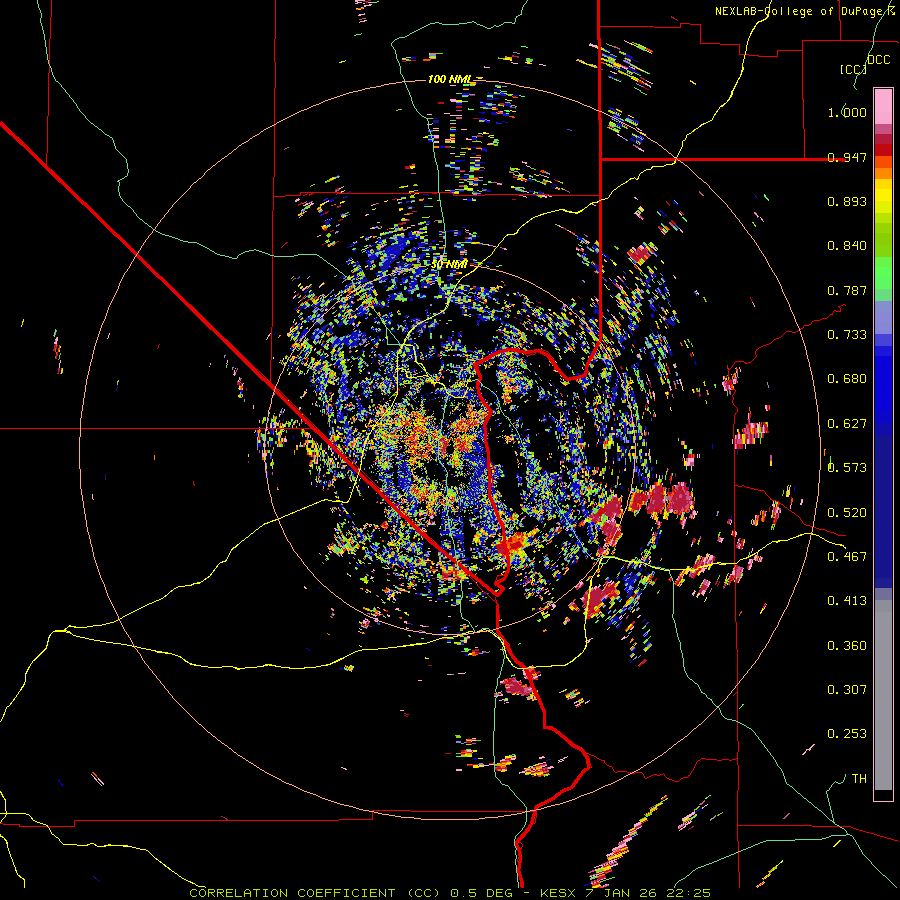Click the 0.787 scale value
This screenshot has height=900, width=900.
click(x=847, y=290)
